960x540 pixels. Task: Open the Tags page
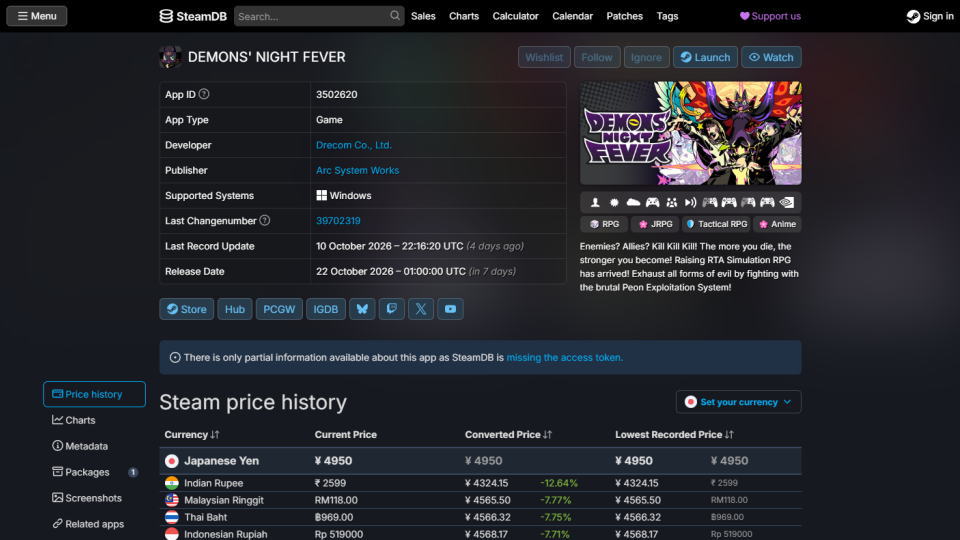pyautogui.click(x=667, y=16)
